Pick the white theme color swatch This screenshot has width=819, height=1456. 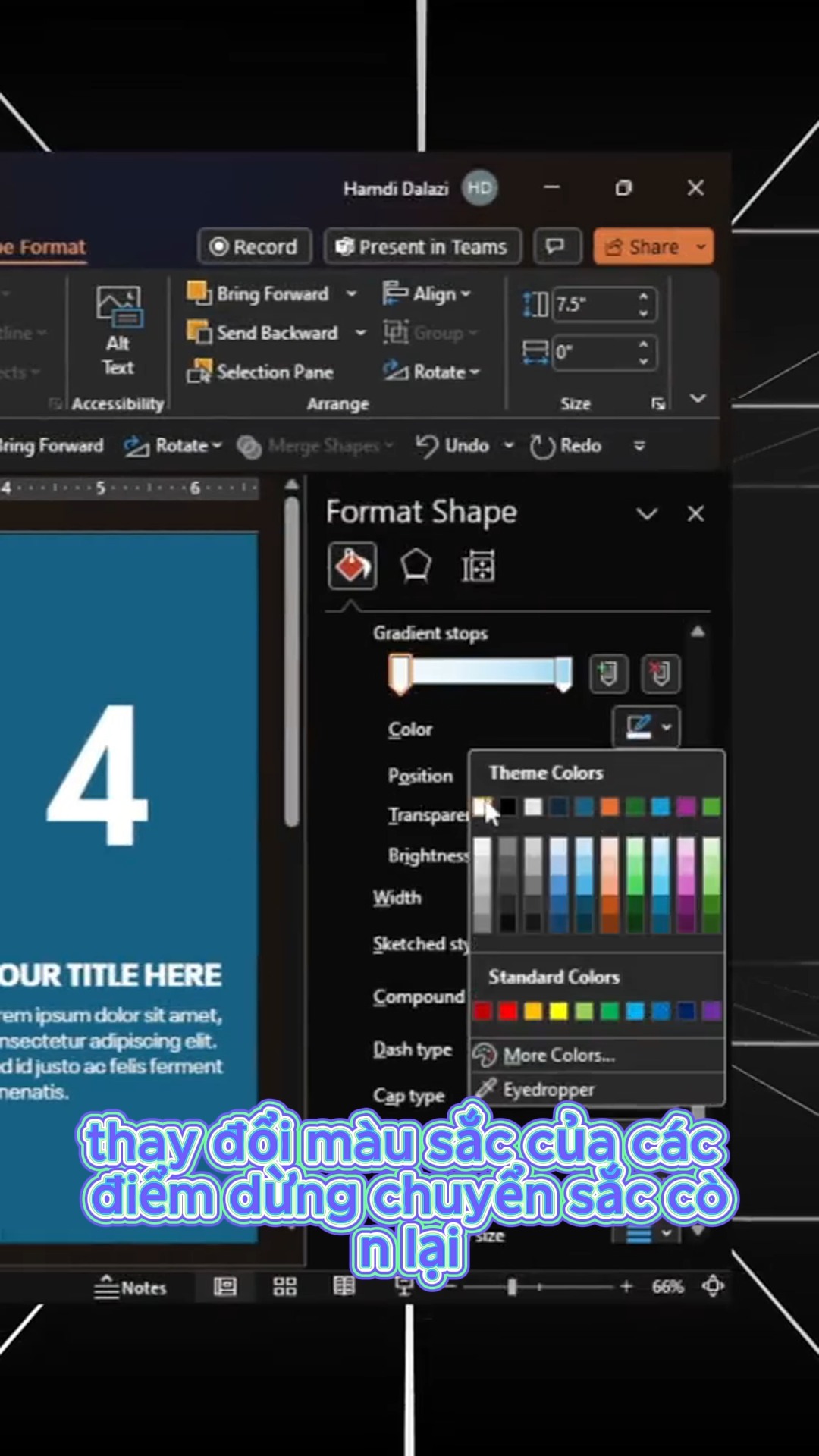[x=482, y=807]
